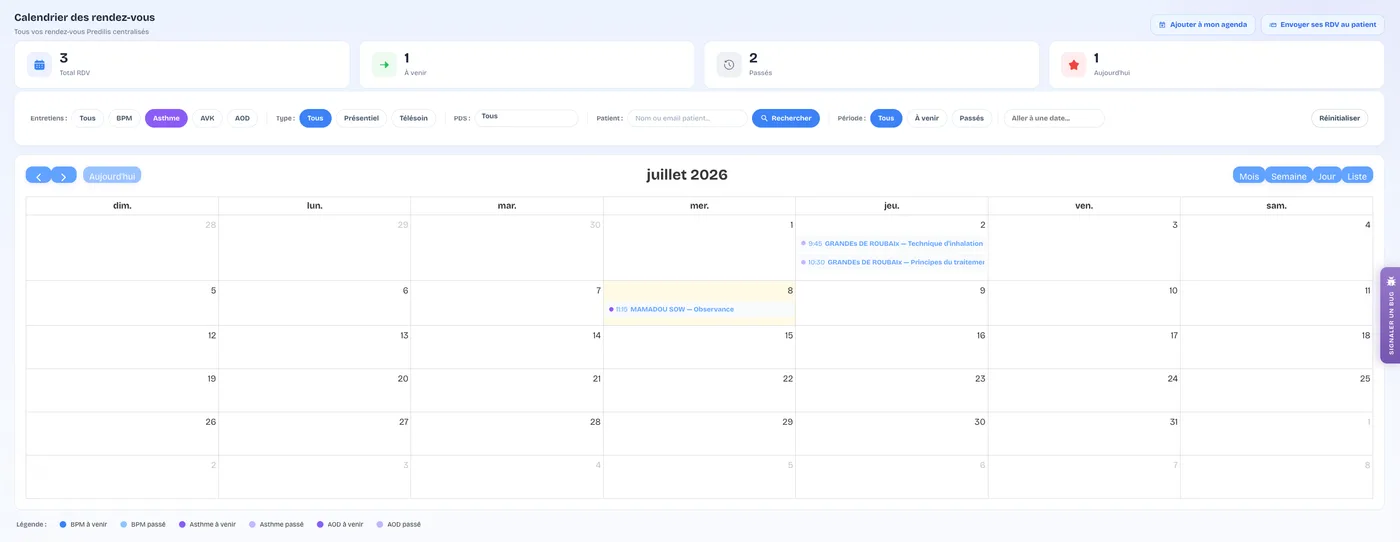Viewport: 1400px width, 542px height.
Task: Click the sam. column header
Action: coord(1276,206)
